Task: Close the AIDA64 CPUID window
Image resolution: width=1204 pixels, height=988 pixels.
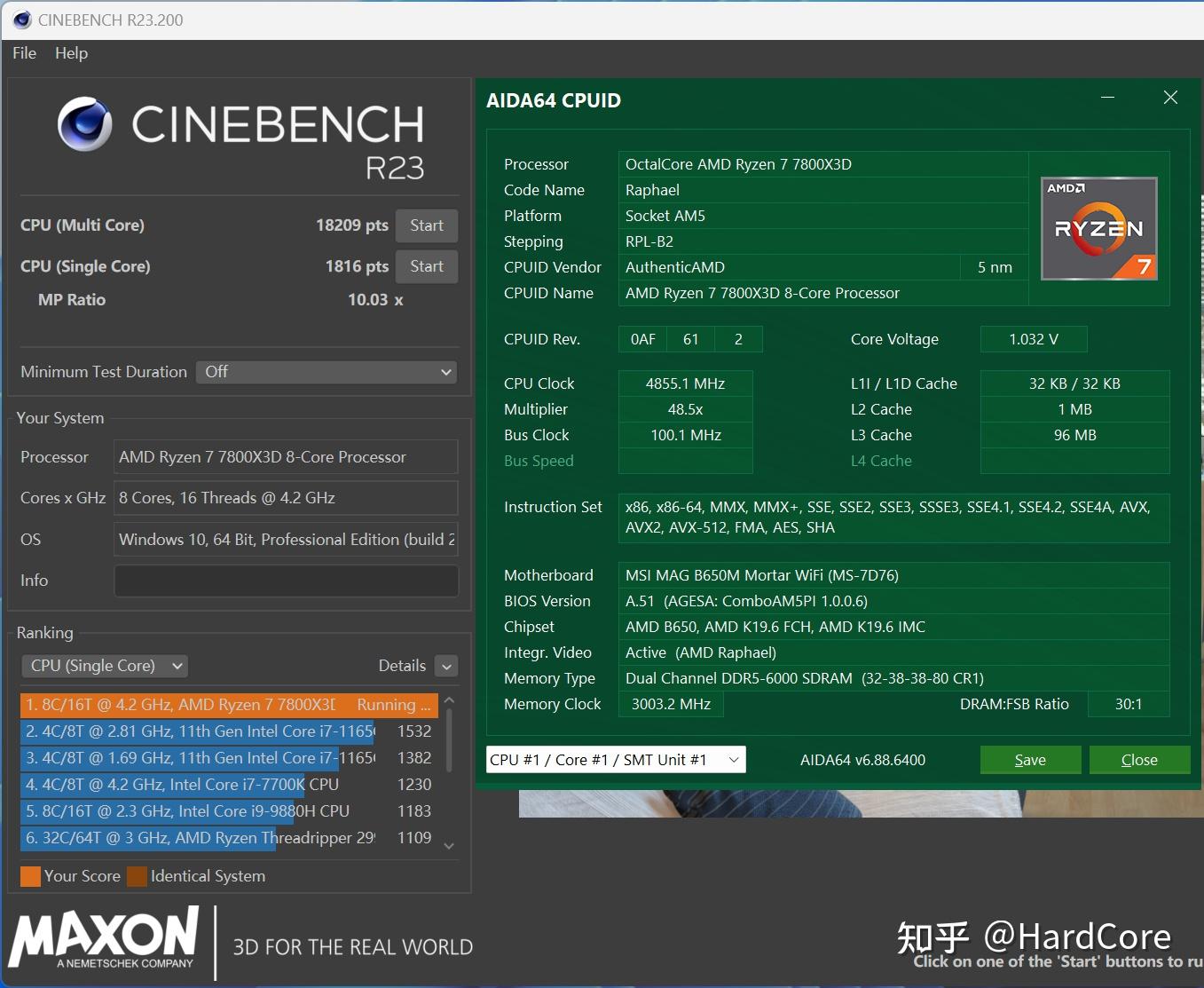Action: [x=1170, y=98]
